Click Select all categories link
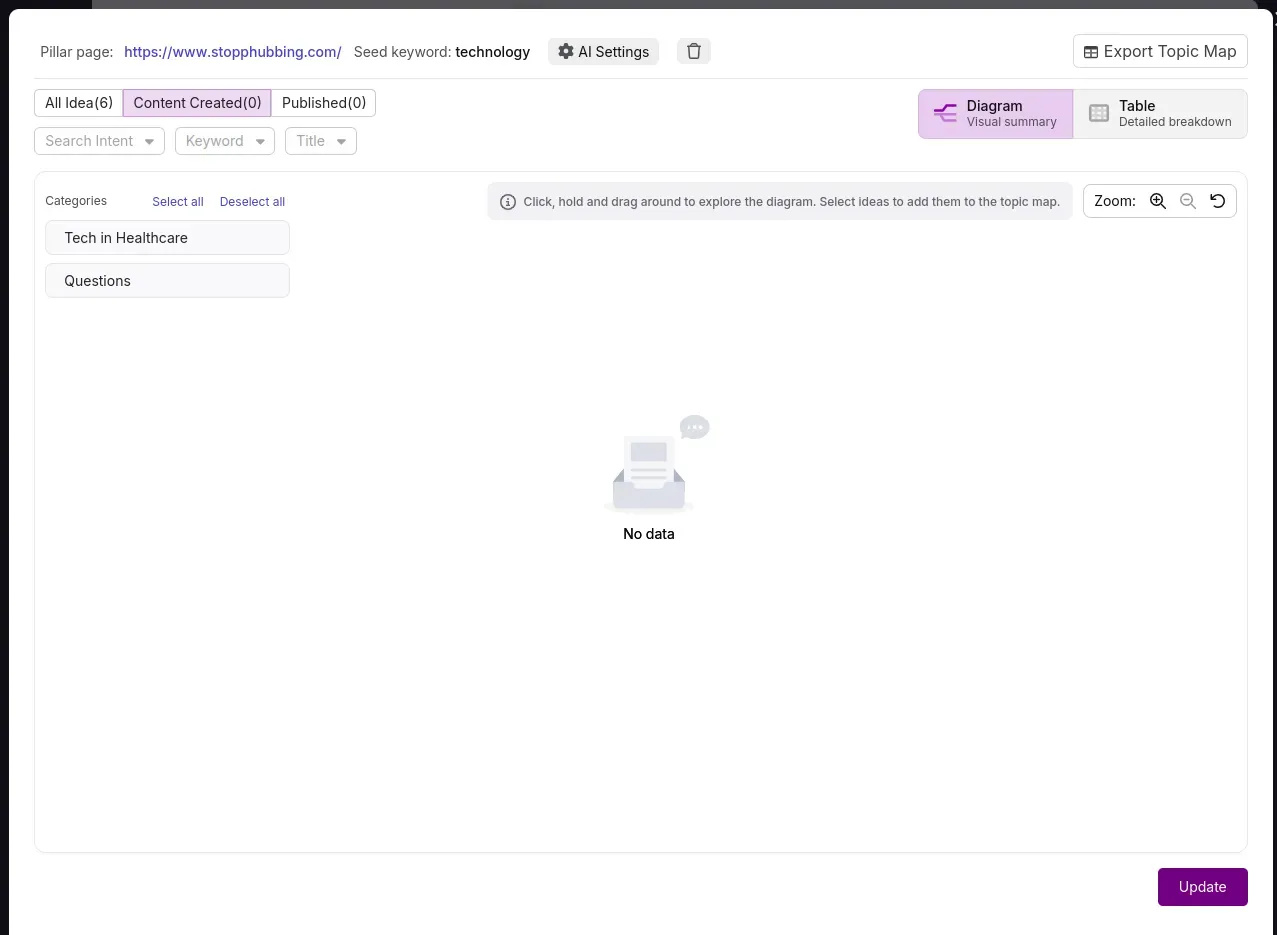 tap(178, 202)
